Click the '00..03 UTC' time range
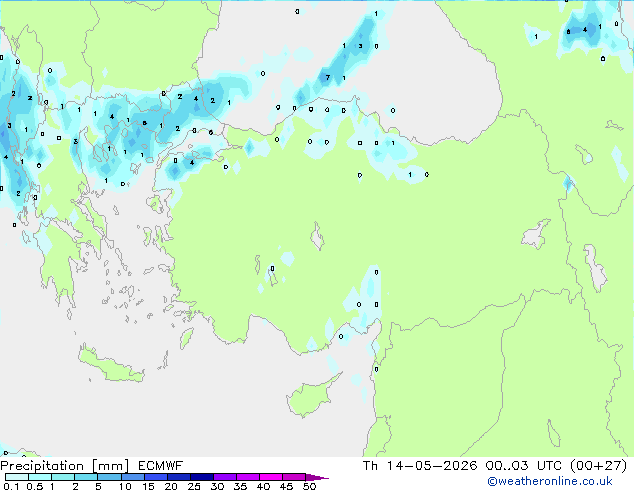634x490 pixels. click(x=524, y=466)
